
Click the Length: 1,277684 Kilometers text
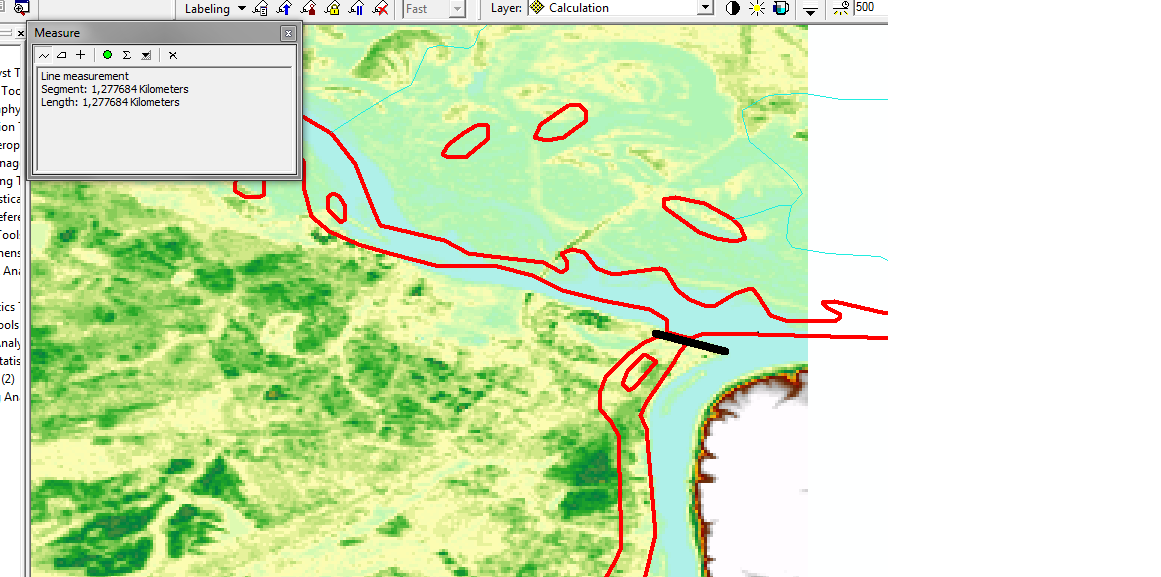click(x=110, y=102)
